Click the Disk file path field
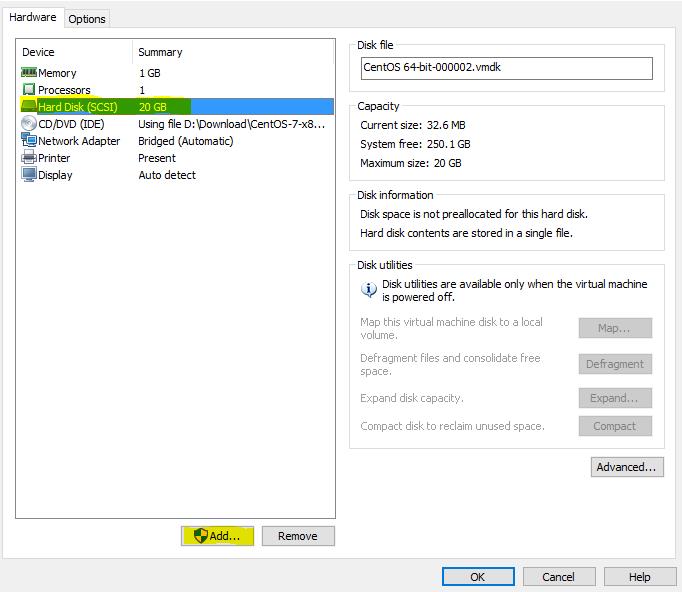Screen dimensions: 682x592 pyautogui.click(x=506, y=68)
